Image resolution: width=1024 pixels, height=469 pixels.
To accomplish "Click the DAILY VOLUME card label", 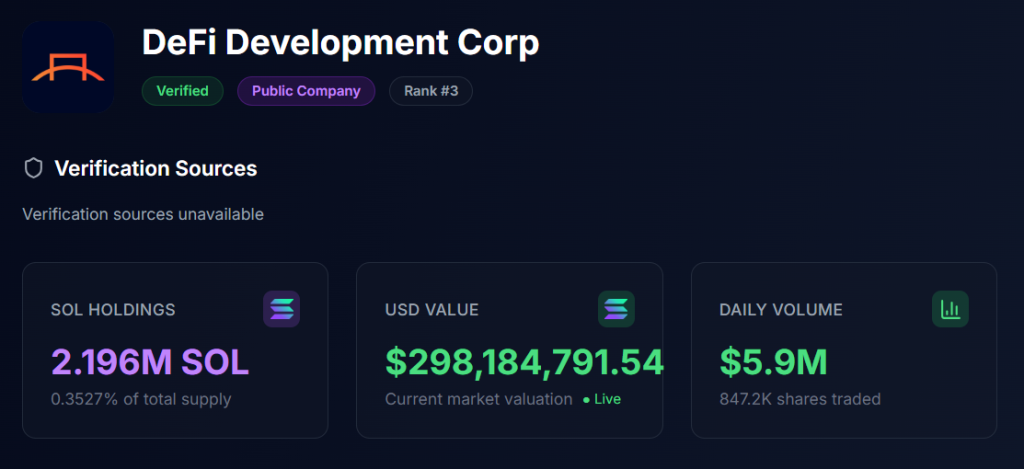I will click(x=781, y=310).
